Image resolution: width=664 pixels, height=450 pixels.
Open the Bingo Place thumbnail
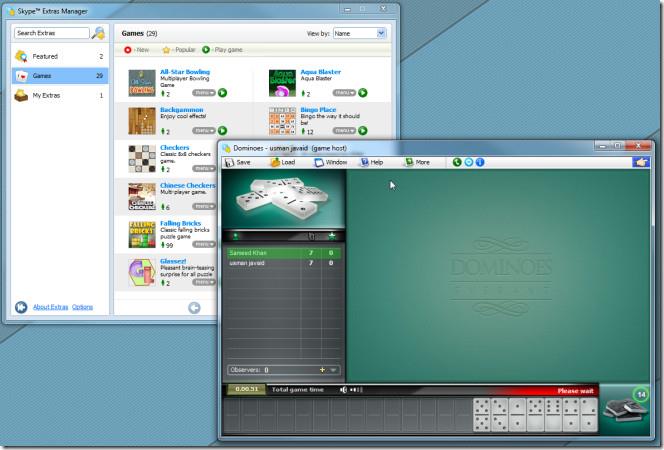pyautogui.click(x=282, y=121)
